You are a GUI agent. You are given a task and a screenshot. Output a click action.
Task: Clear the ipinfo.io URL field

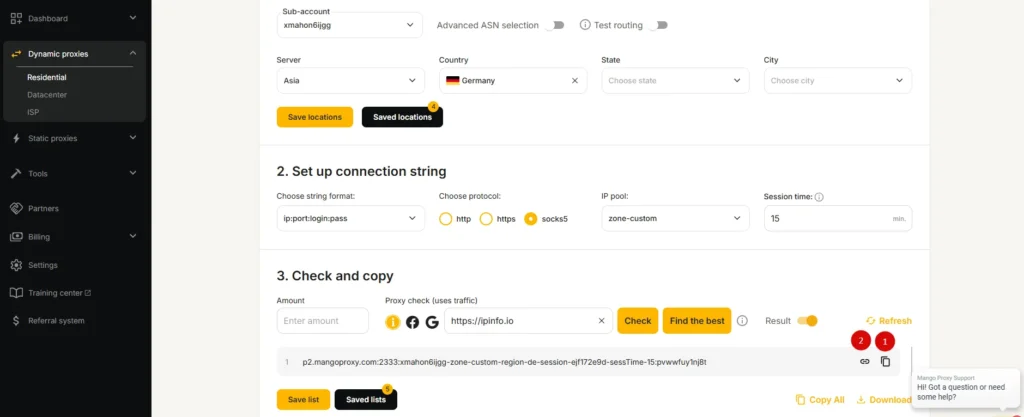pyautogui.click(x=601, y=320)
